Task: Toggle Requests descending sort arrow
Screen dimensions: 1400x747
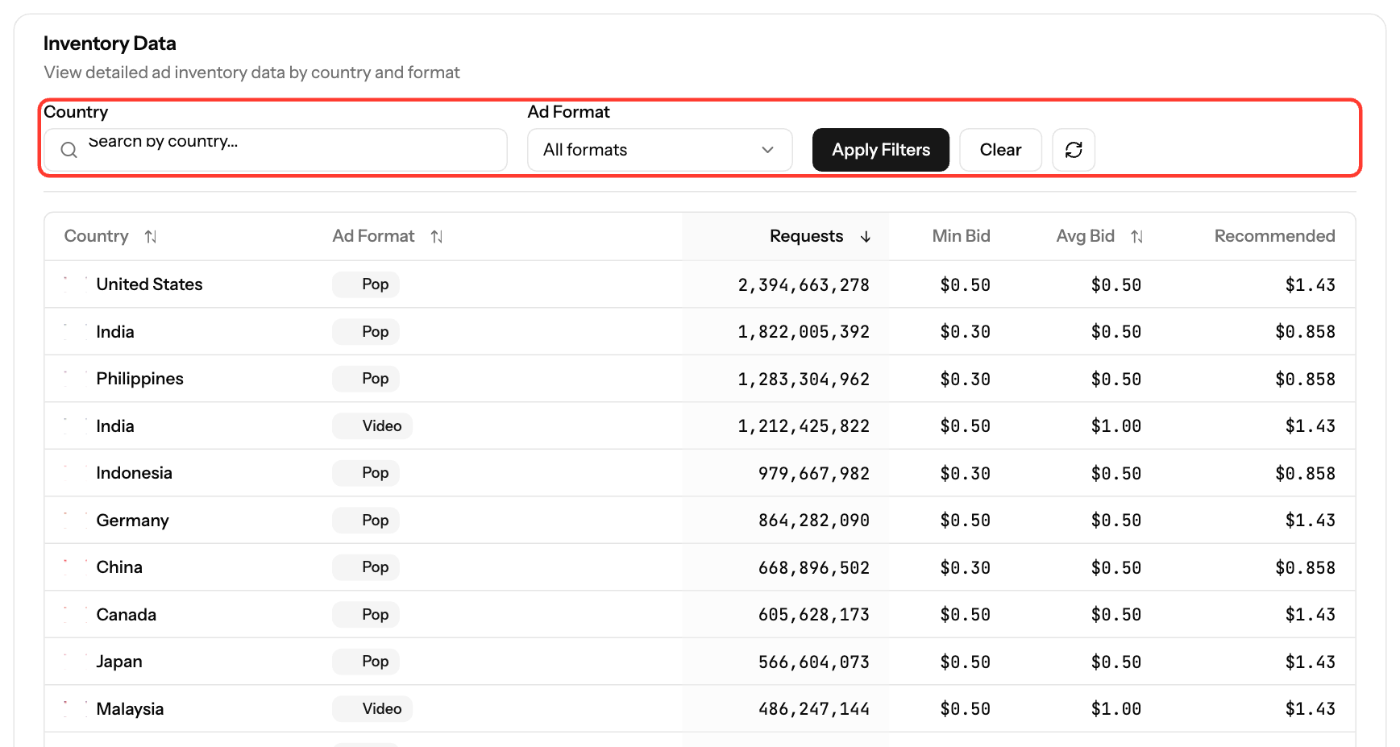Action: (x=866, y=237)
